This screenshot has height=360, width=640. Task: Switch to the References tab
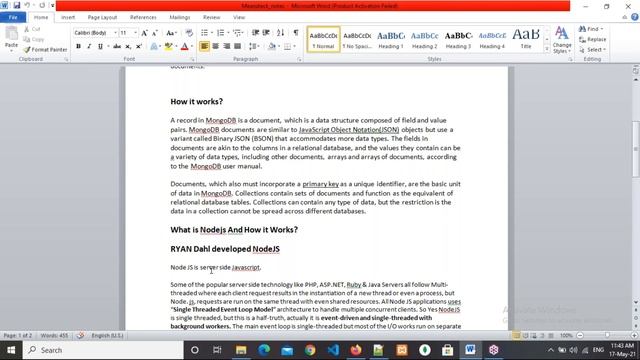143,17
